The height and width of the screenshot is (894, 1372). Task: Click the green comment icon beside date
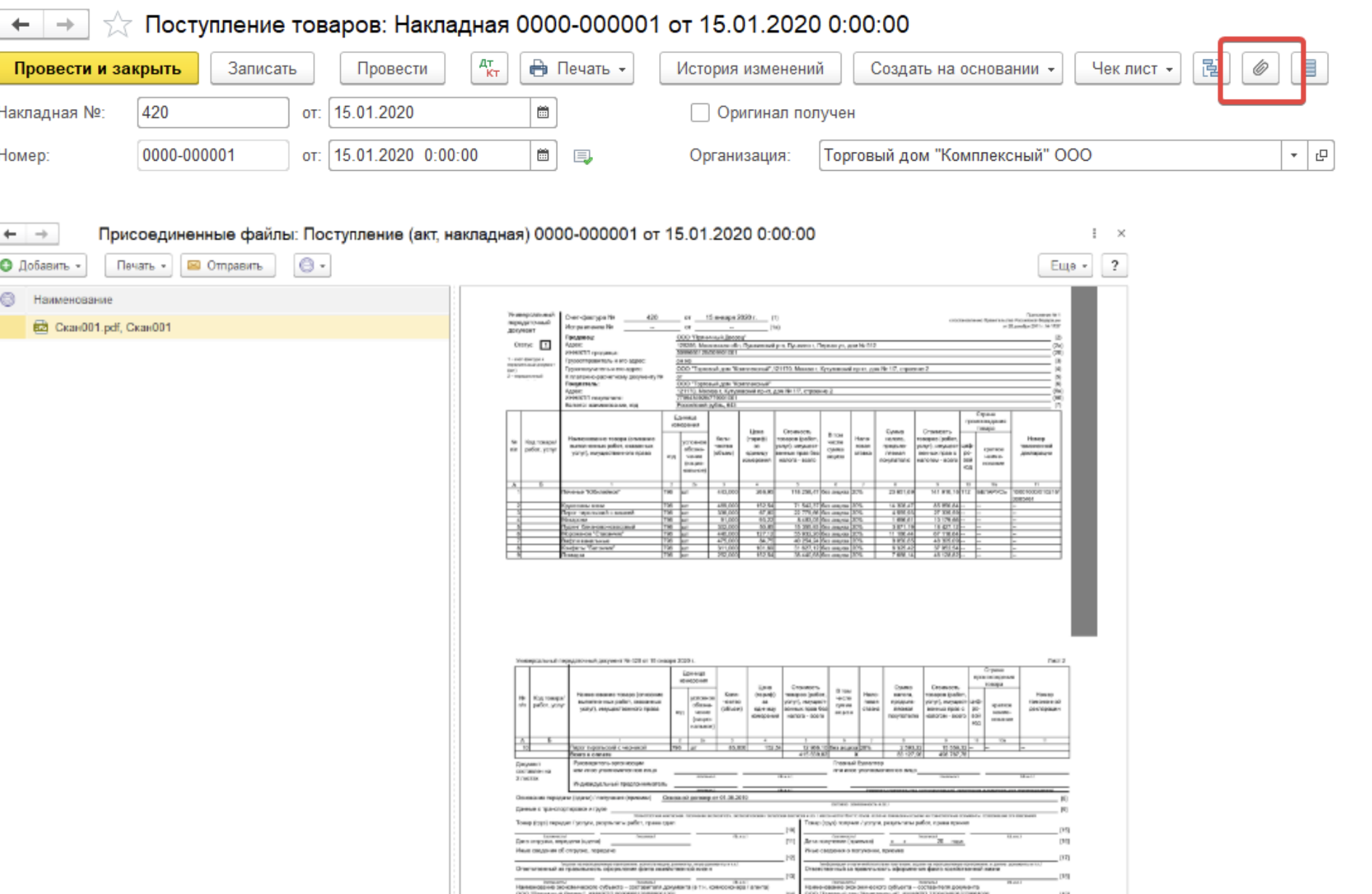(583, 156)
